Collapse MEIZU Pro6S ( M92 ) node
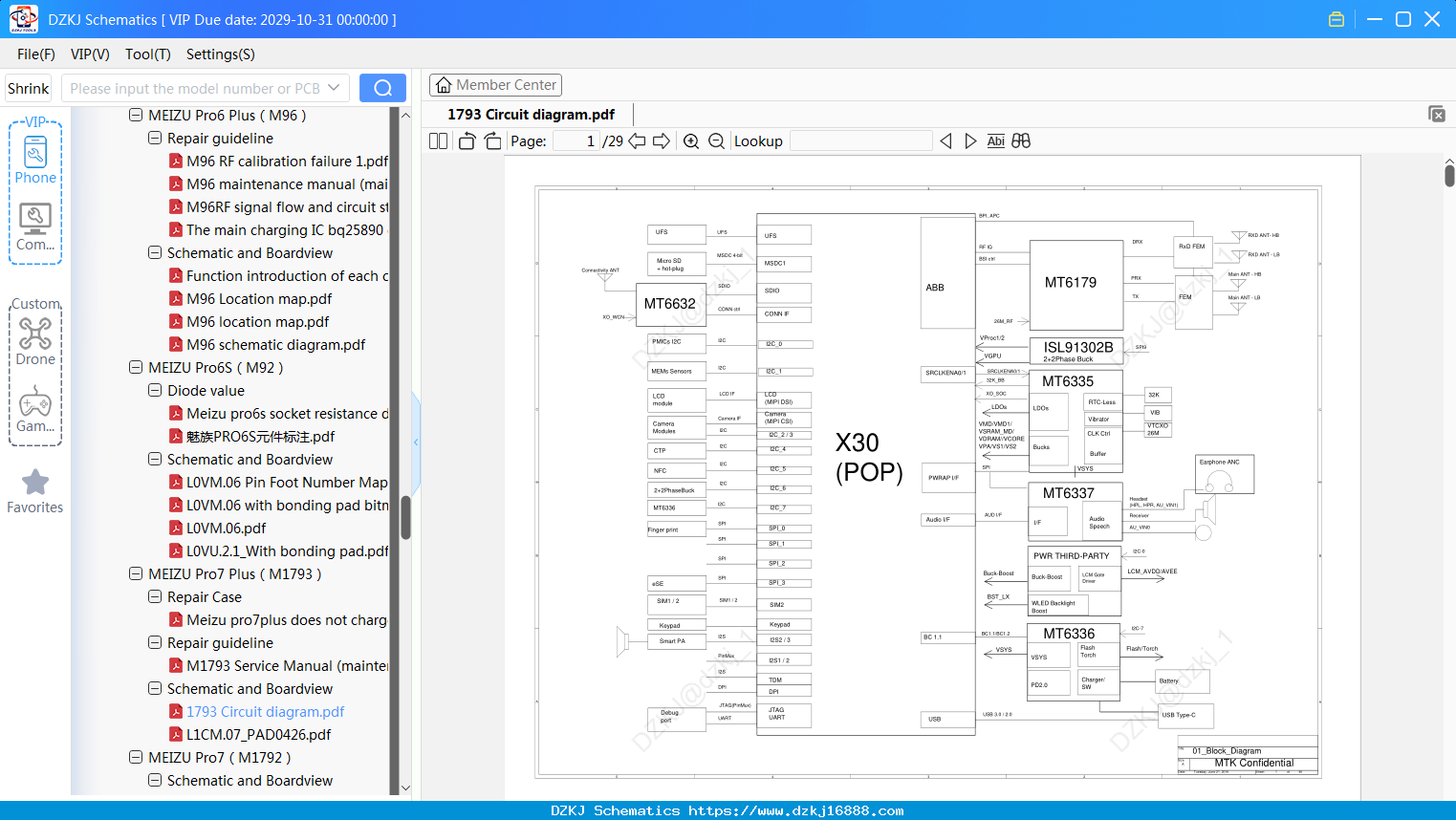Viewport: 1456px width, 820px height. pos(136,367)
